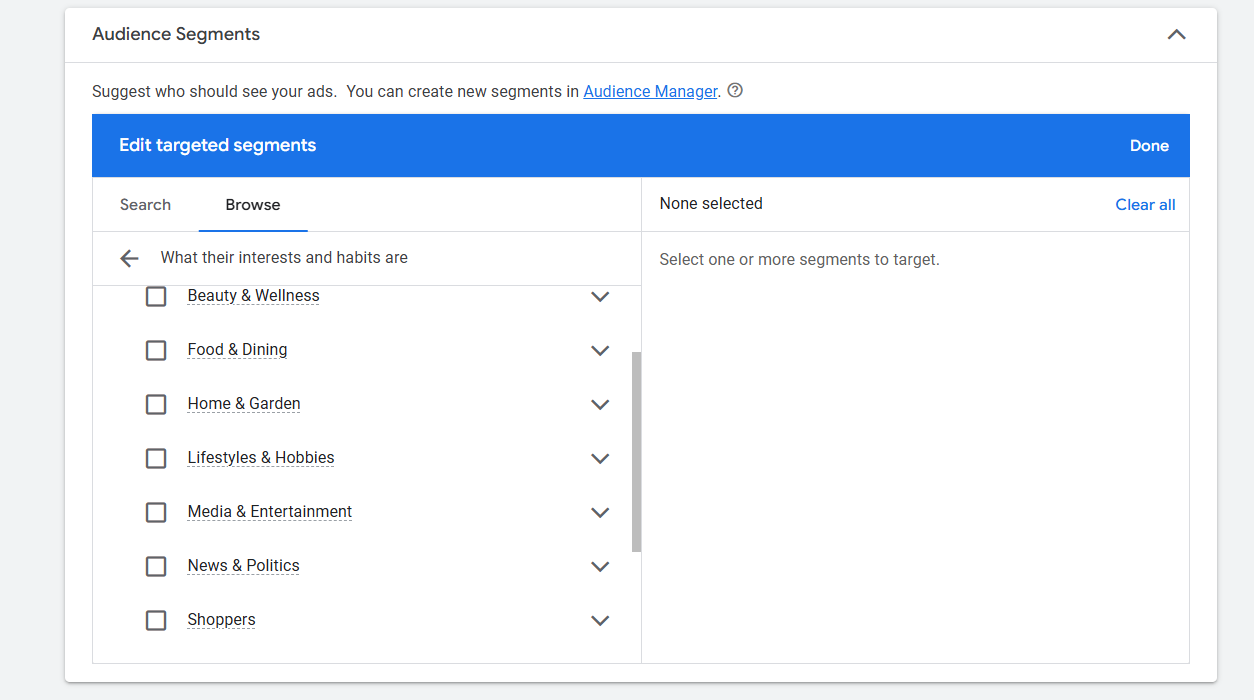This screenshot has width=1254, height=700.
Task: Select the Browse tab
Action: click(x=252, y=205)
